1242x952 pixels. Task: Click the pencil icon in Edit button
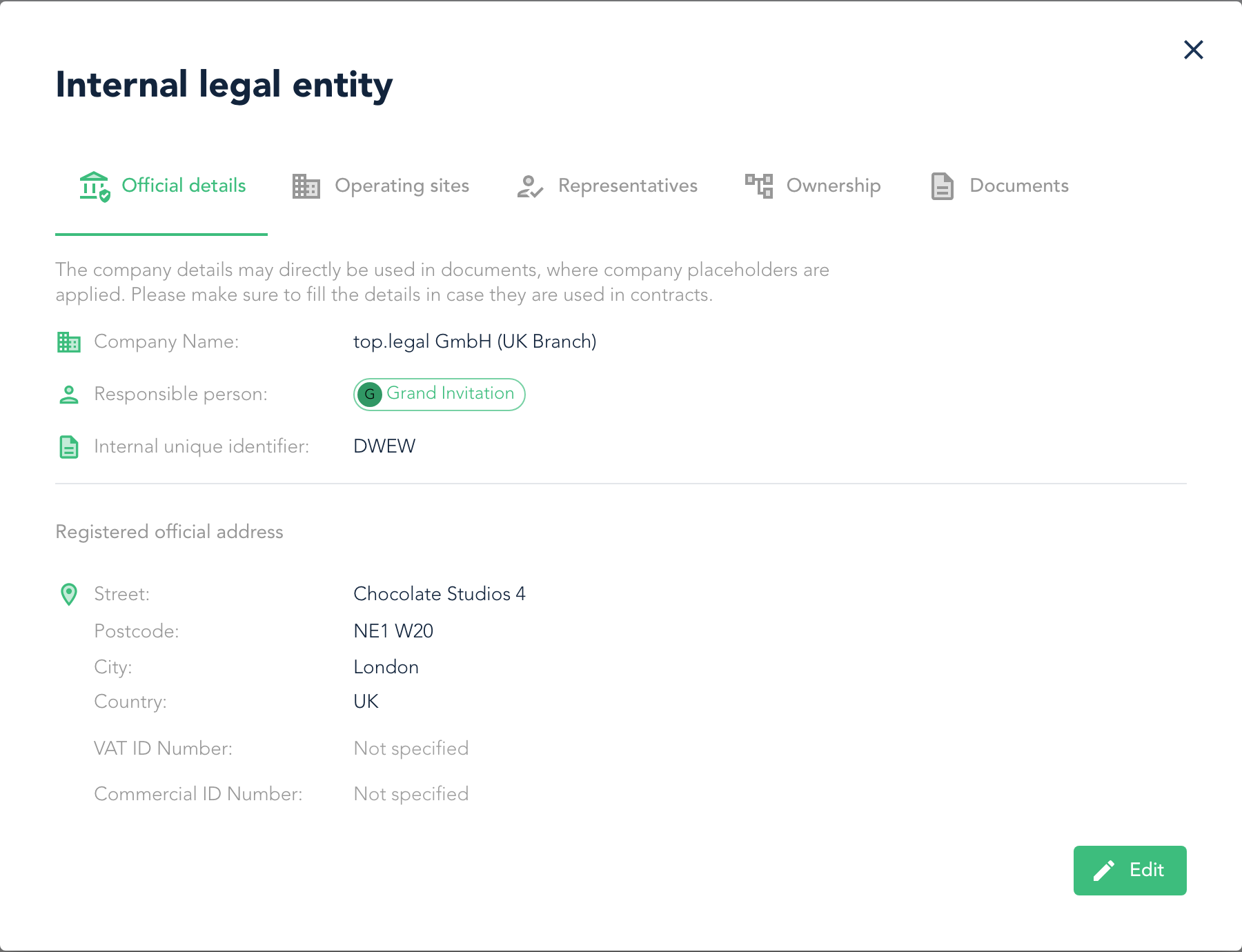(1104, 871)
